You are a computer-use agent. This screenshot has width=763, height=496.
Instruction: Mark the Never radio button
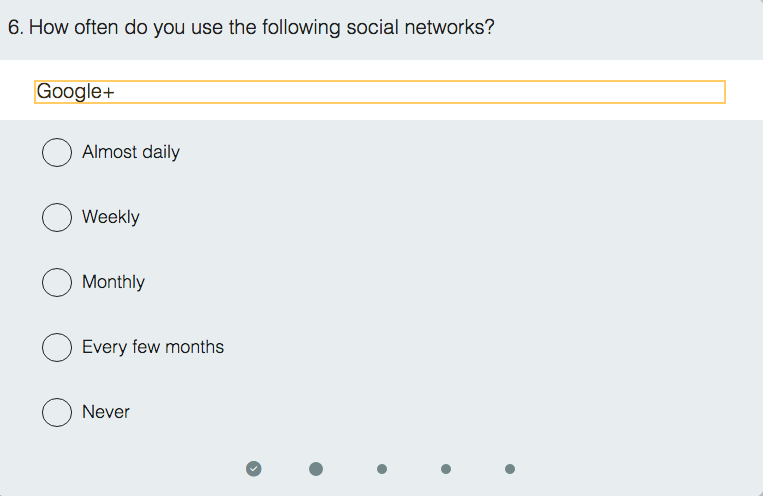point(57,412)
